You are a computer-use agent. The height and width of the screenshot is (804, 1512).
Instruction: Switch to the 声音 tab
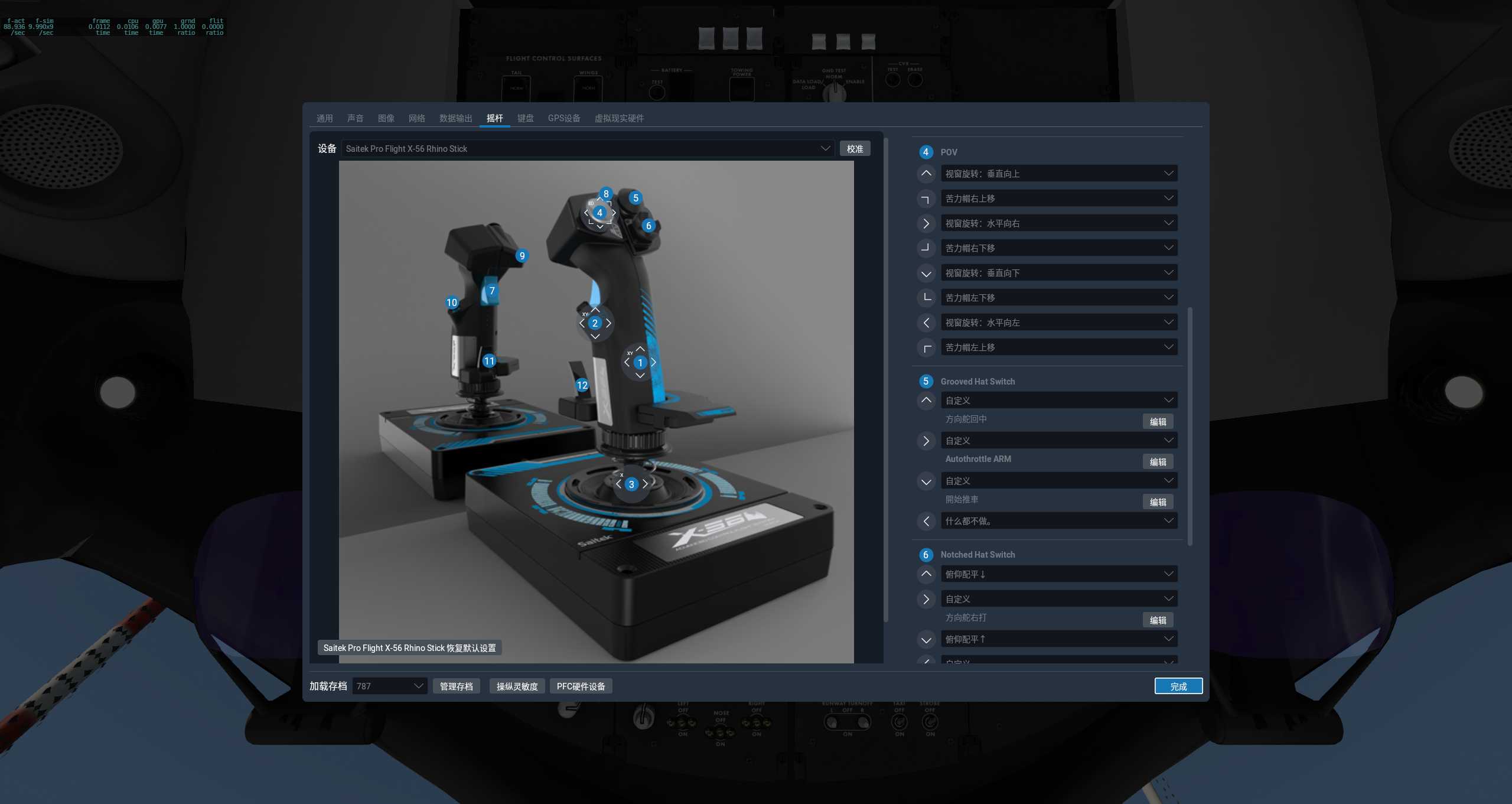(x=356, y=118)
